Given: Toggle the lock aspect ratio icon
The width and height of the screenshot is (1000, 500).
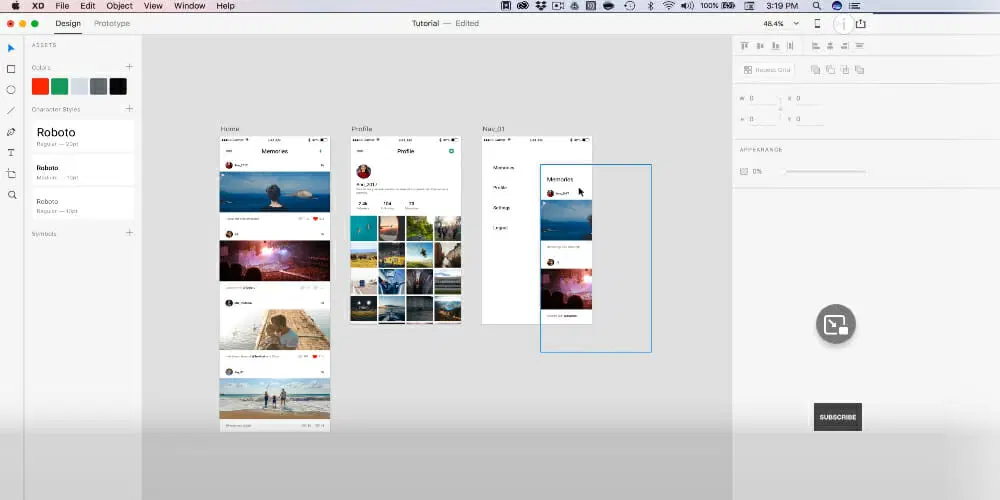Looking at the screenshot, I should pos(780,108).
